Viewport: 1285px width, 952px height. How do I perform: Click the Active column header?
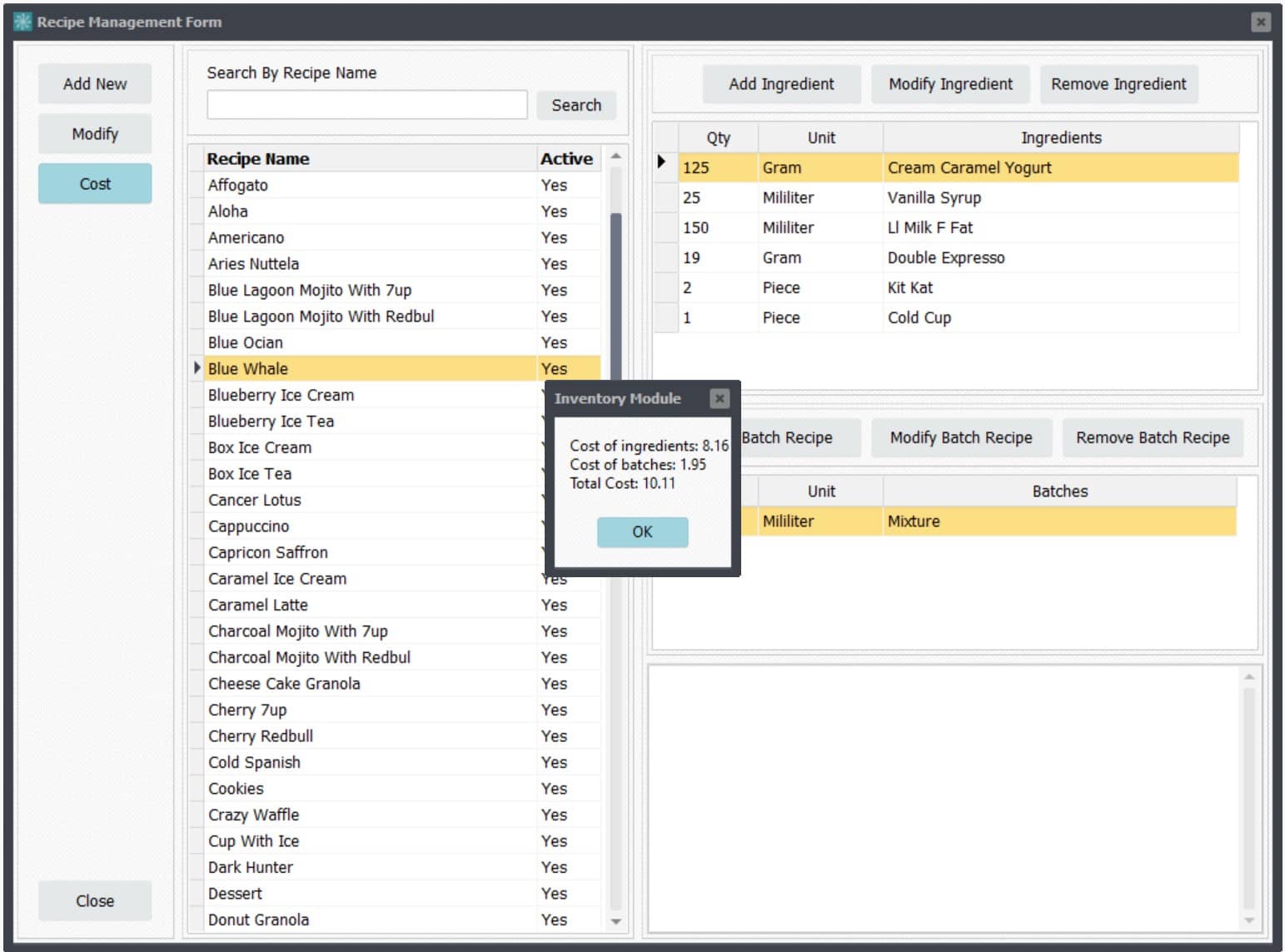(566, 158)
